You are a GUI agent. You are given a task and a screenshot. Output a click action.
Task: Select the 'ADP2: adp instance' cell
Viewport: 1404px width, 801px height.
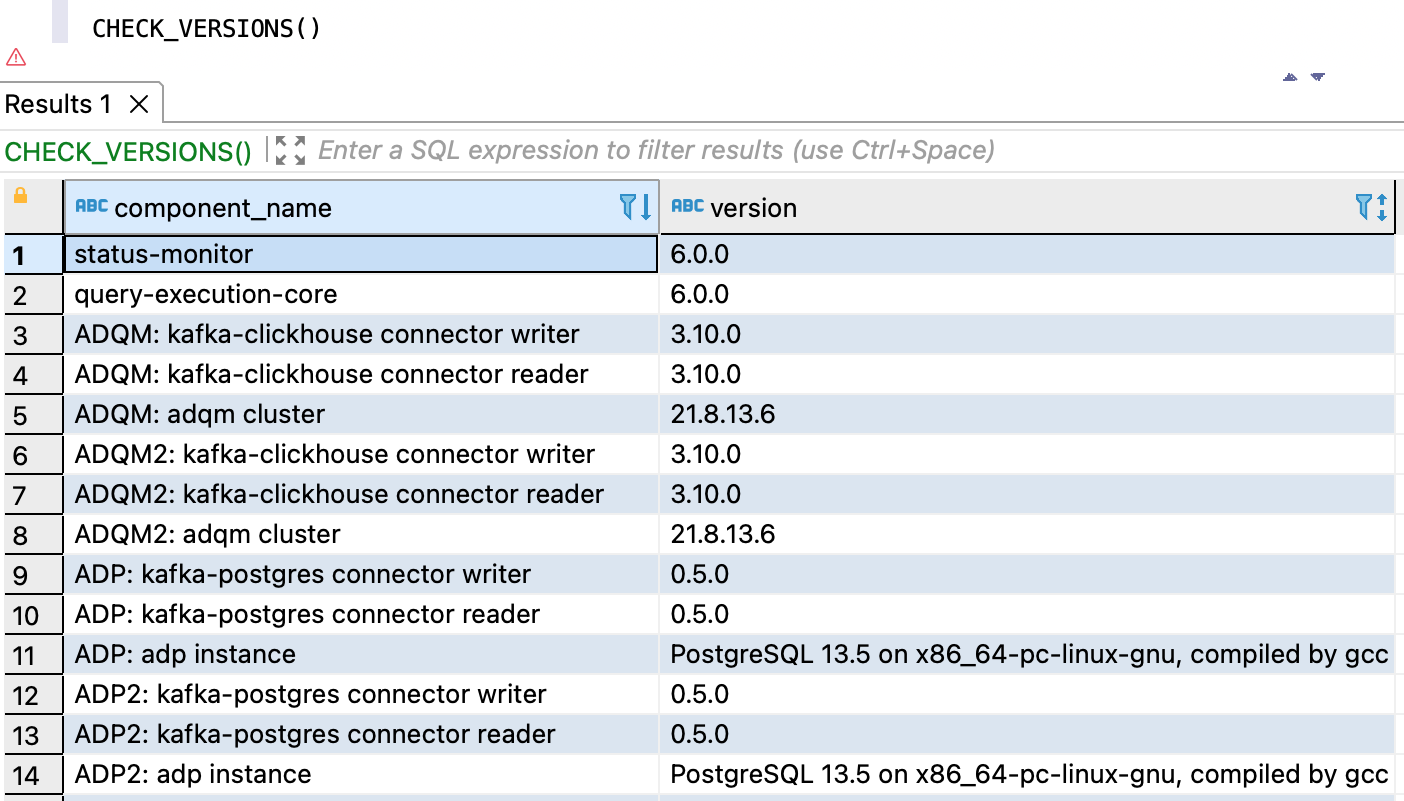click(361, 774)
